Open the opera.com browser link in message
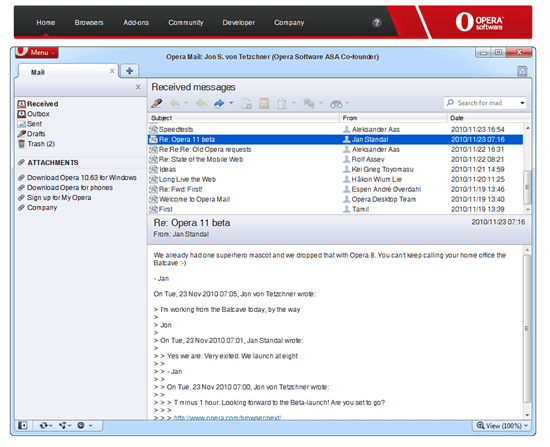 227,418
